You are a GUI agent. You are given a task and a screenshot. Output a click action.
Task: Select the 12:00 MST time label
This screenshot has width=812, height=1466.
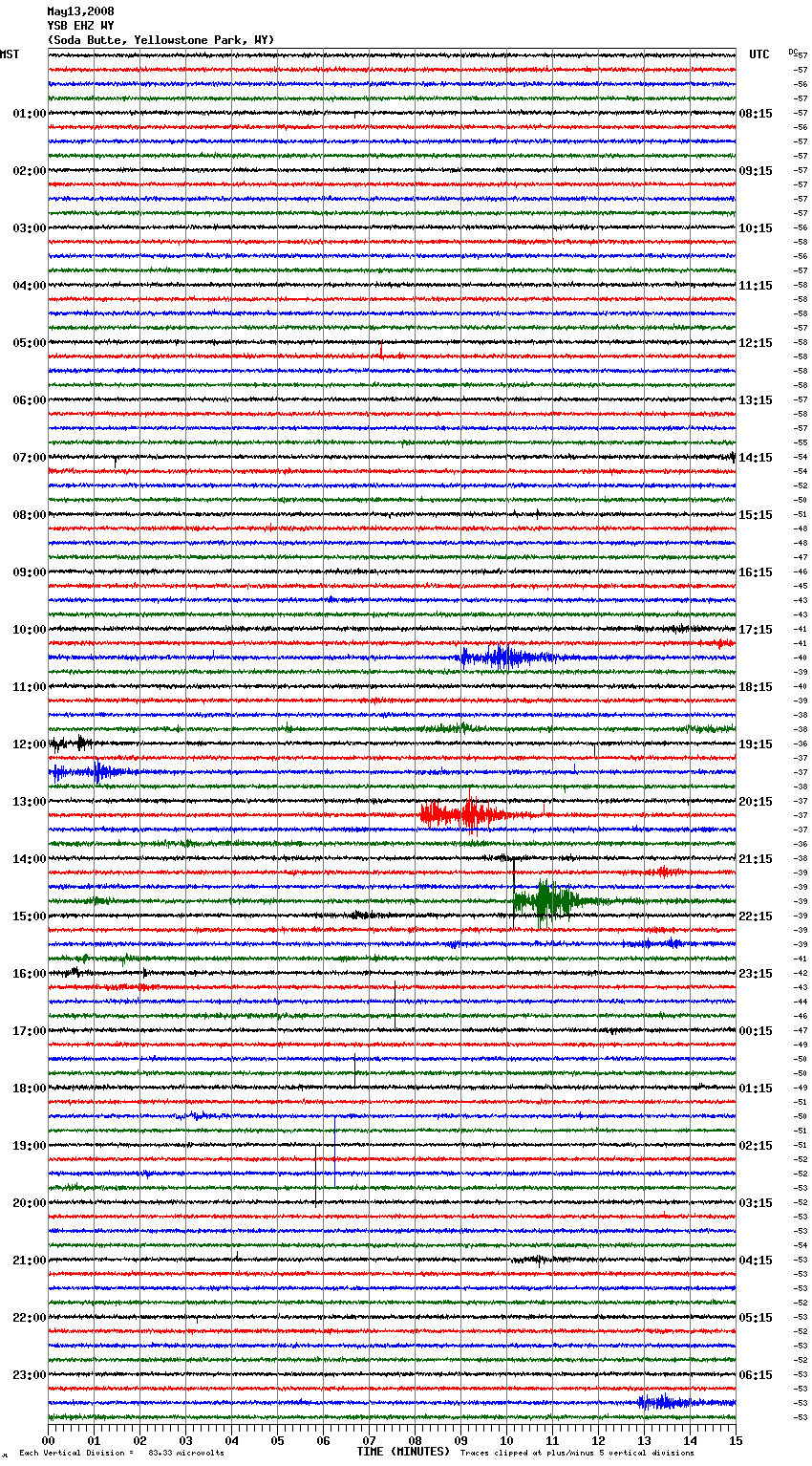coord(29,744)
